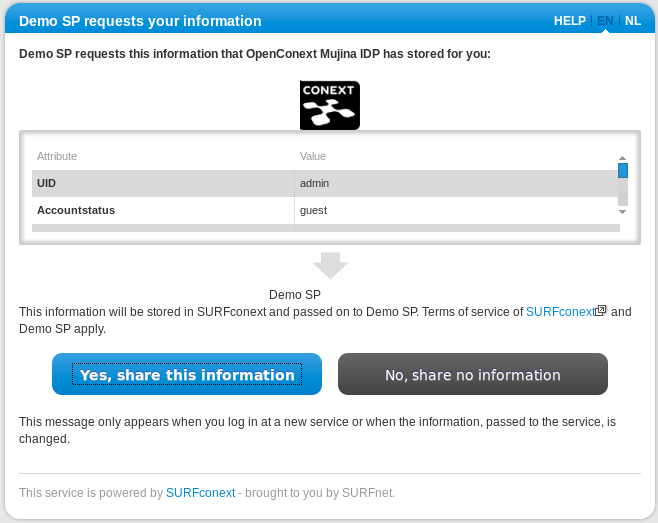Click the Demo SP label below arrow
Image resolution: width=658 pixels, height=523 pixels.
click(x=295, y=295)
